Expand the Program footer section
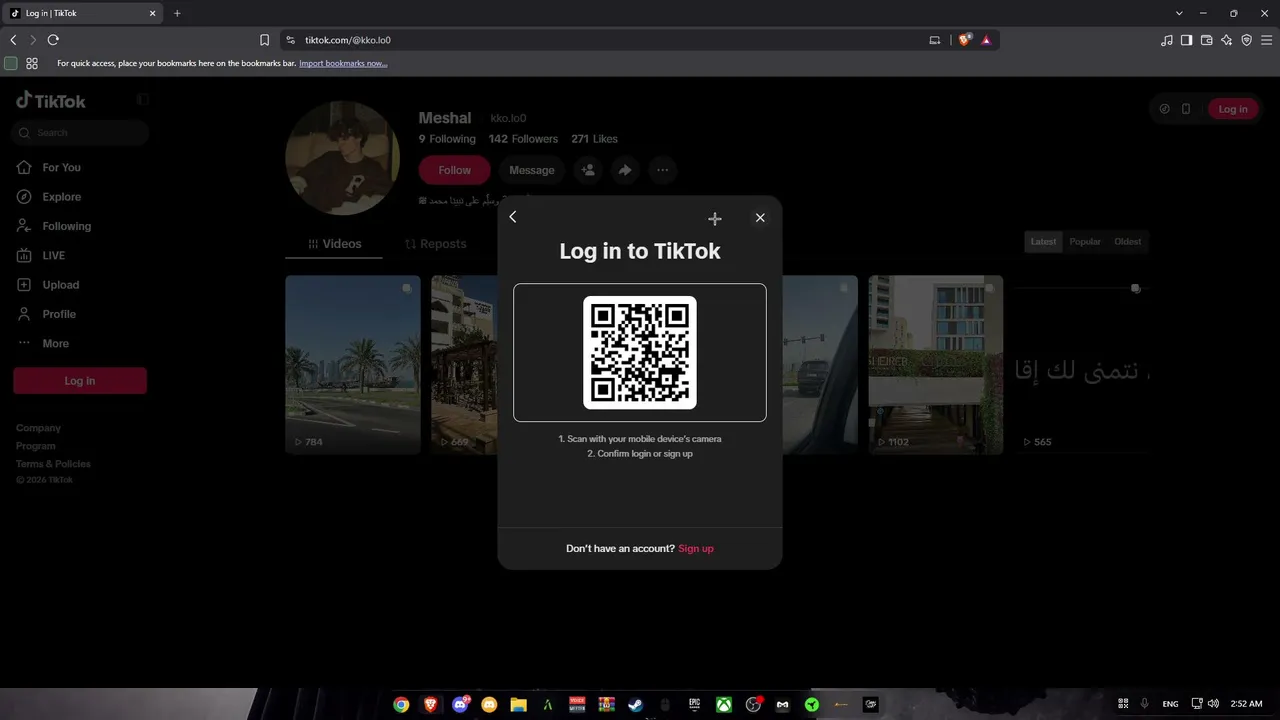This screenshot has width=1280, height=720. tap(36, 446)
